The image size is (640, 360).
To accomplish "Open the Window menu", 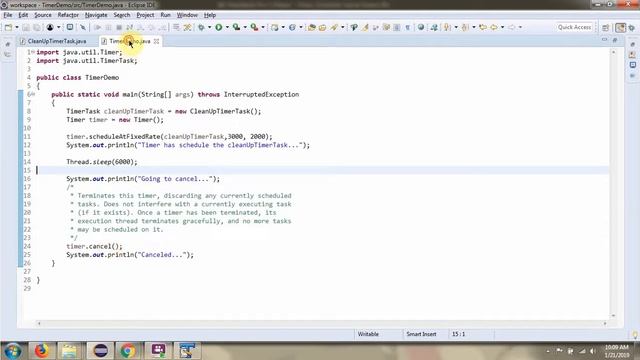I will [x=187, y=15].
